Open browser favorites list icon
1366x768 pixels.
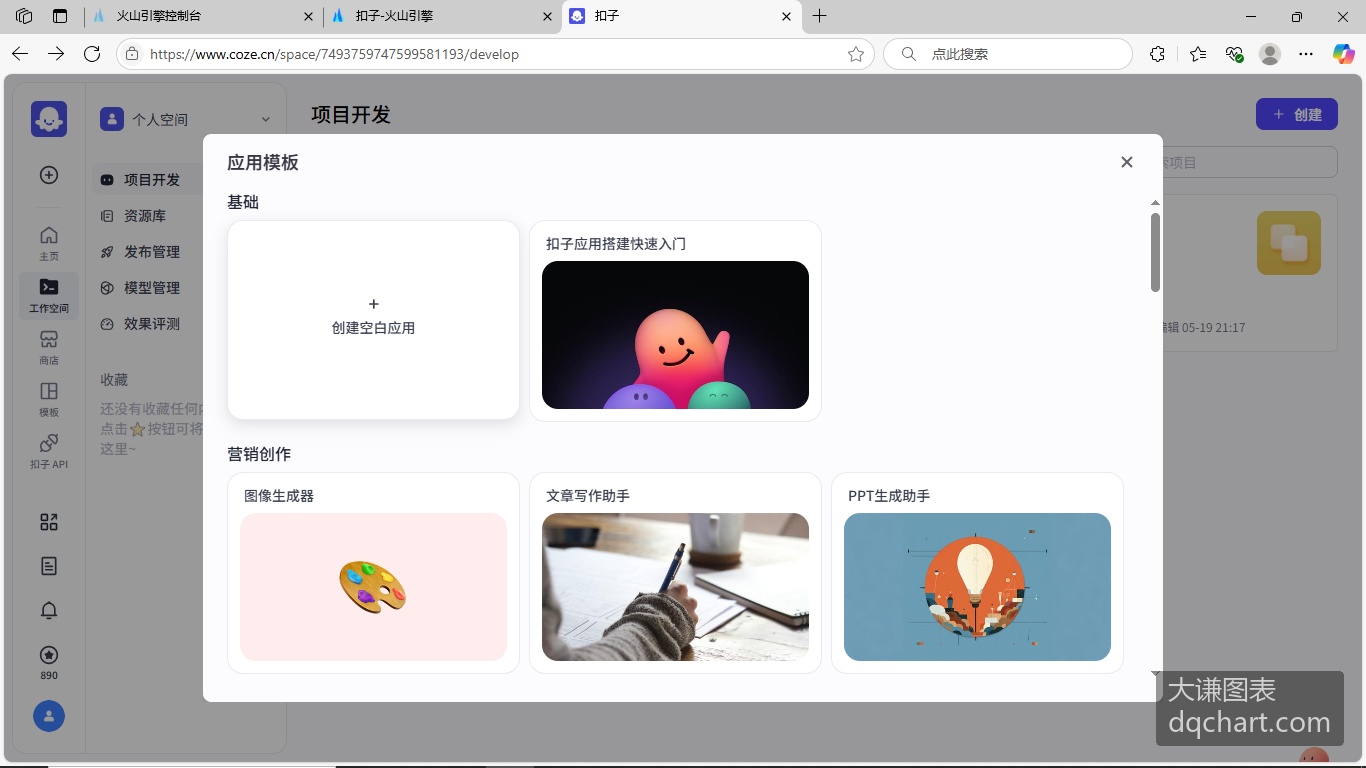pos(1198,54)
